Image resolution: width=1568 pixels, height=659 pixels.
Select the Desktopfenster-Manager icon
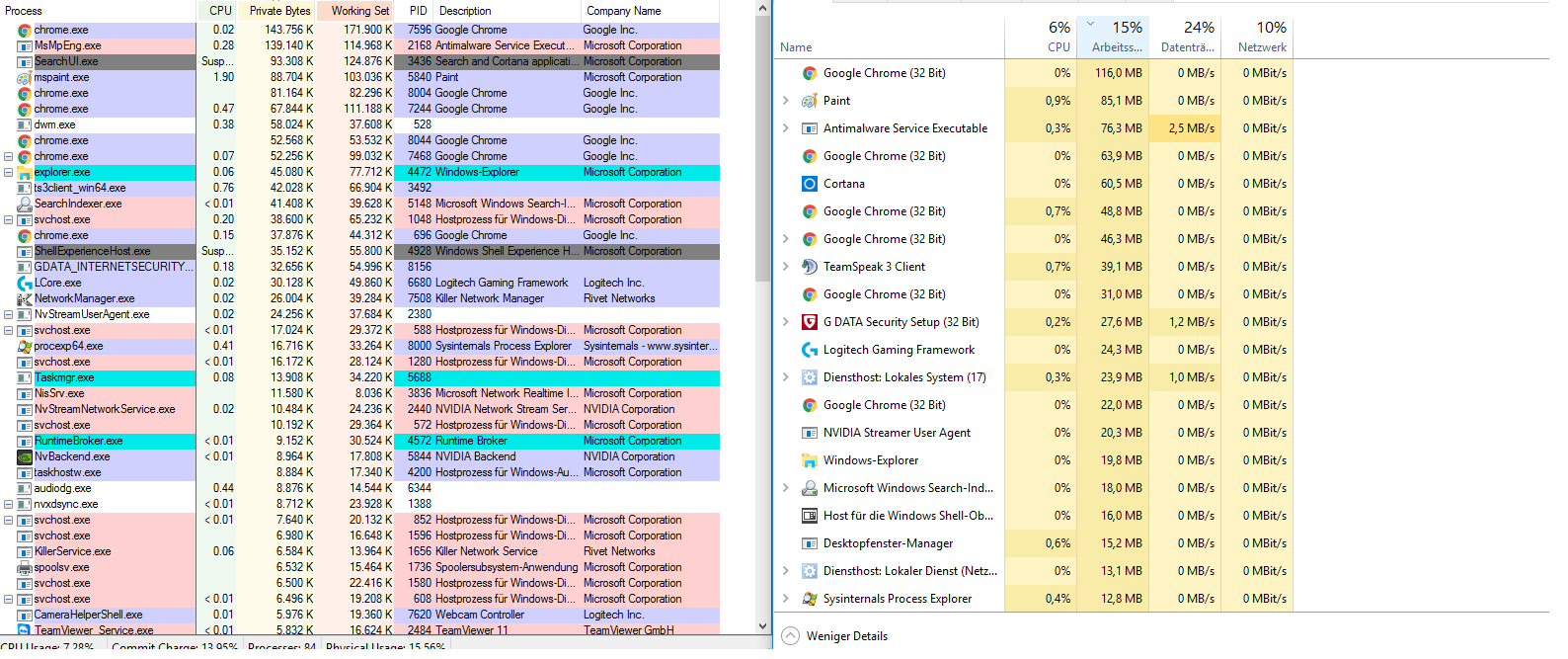(810, 543)
